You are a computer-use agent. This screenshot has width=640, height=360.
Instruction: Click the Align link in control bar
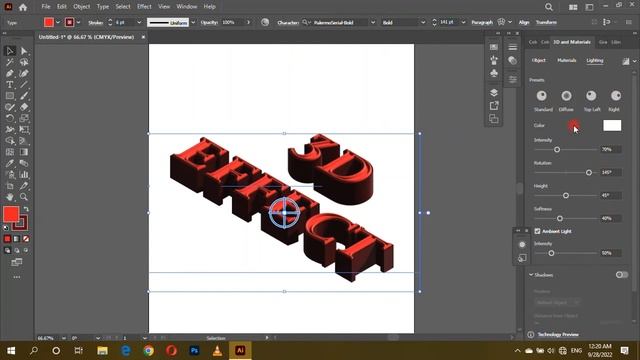point(524,22)
